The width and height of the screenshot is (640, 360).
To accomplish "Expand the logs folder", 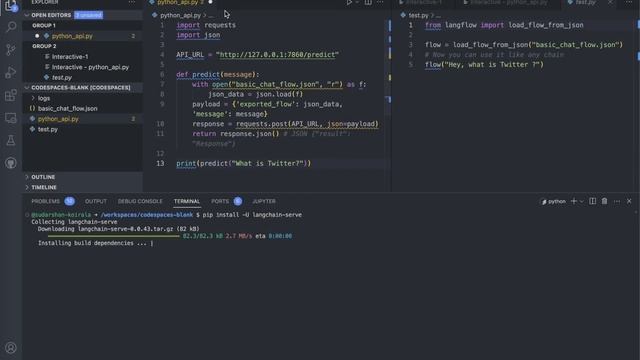I will click(44, 98).
